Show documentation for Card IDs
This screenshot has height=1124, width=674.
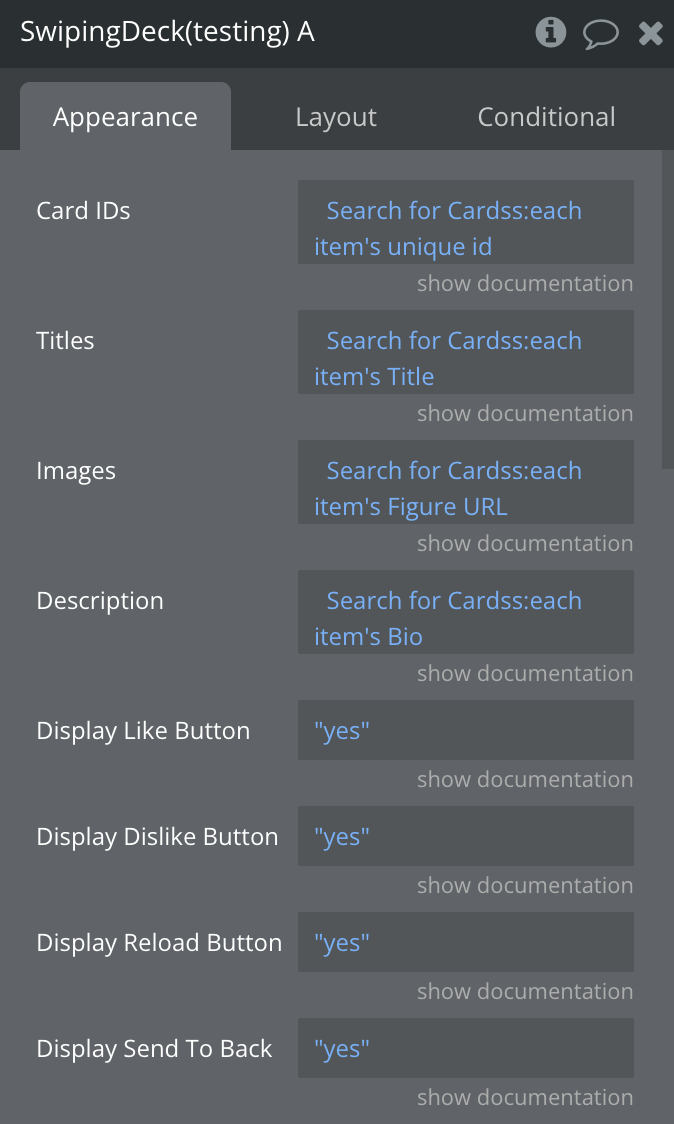pyautogui.click(x=524, y=284)
